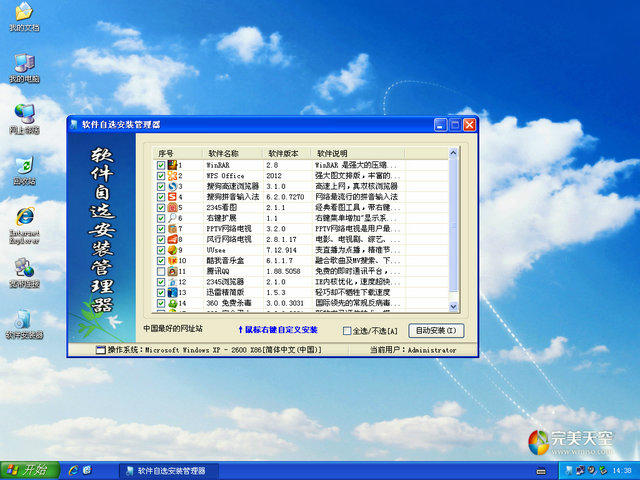The height and width of the screenshot is (480, 640).
Task: Click 当前用户：Administrator status bar entry
Action: coord(413,350)
